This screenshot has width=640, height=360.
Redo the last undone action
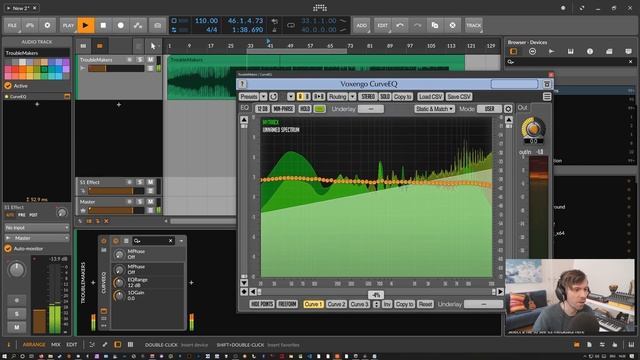pyautogui.click(x=417, y=25)
